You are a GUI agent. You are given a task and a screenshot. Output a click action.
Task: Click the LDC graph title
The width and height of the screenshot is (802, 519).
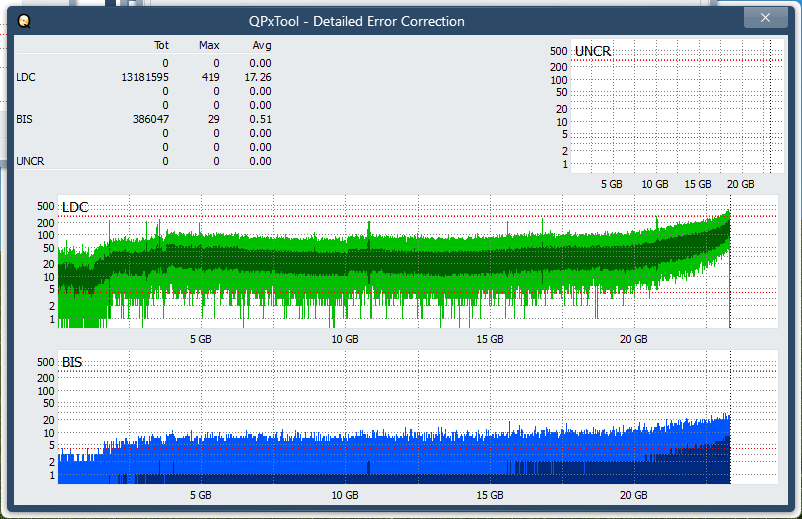coord(75,207)
